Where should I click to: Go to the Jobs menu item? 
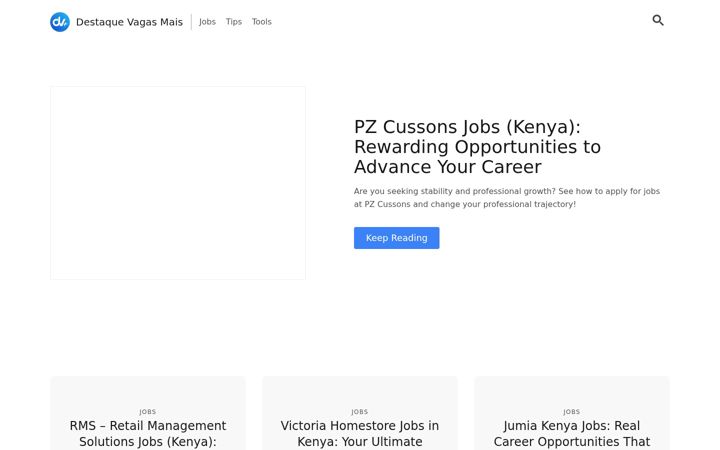coord(207,22)
